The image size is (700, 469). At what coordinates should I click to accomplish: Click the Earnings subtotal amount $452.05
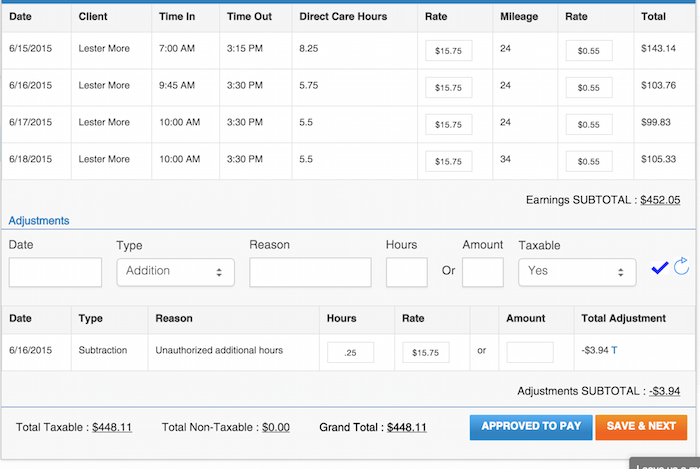click(660, 200)
